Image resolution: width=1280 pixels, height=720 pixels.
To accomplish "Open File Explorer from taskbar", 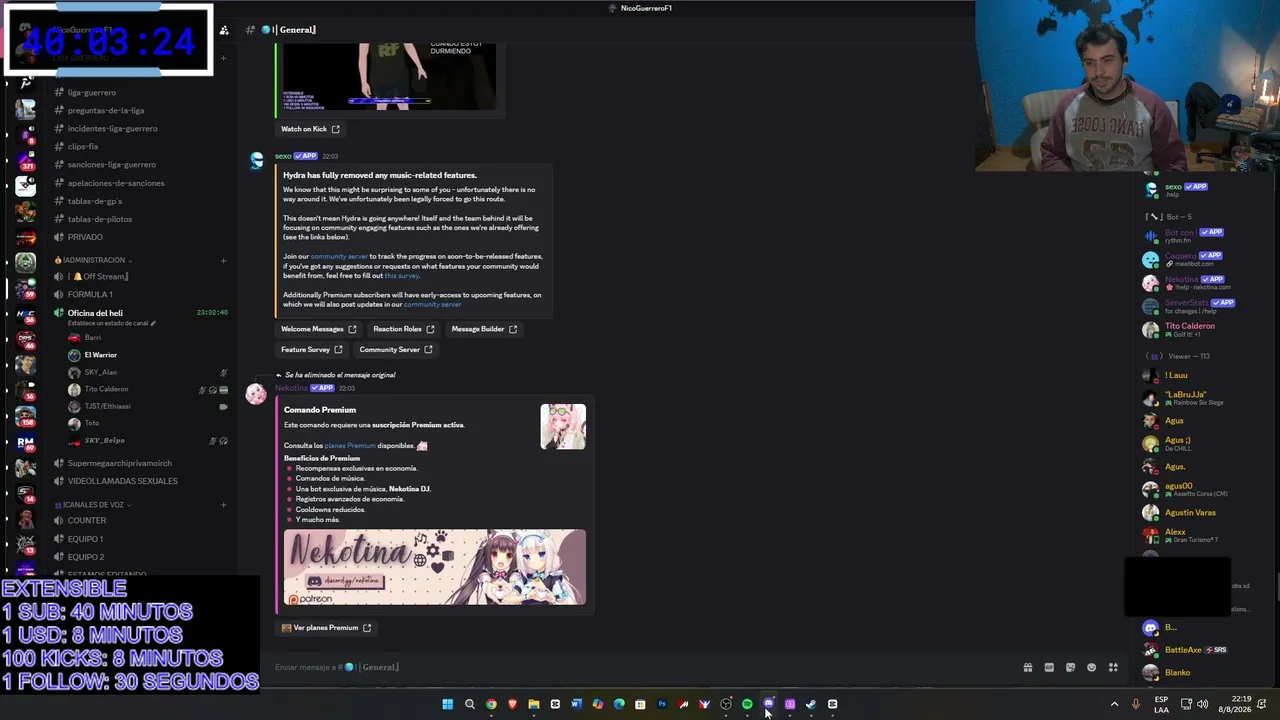I will click(x=534, y=704).
